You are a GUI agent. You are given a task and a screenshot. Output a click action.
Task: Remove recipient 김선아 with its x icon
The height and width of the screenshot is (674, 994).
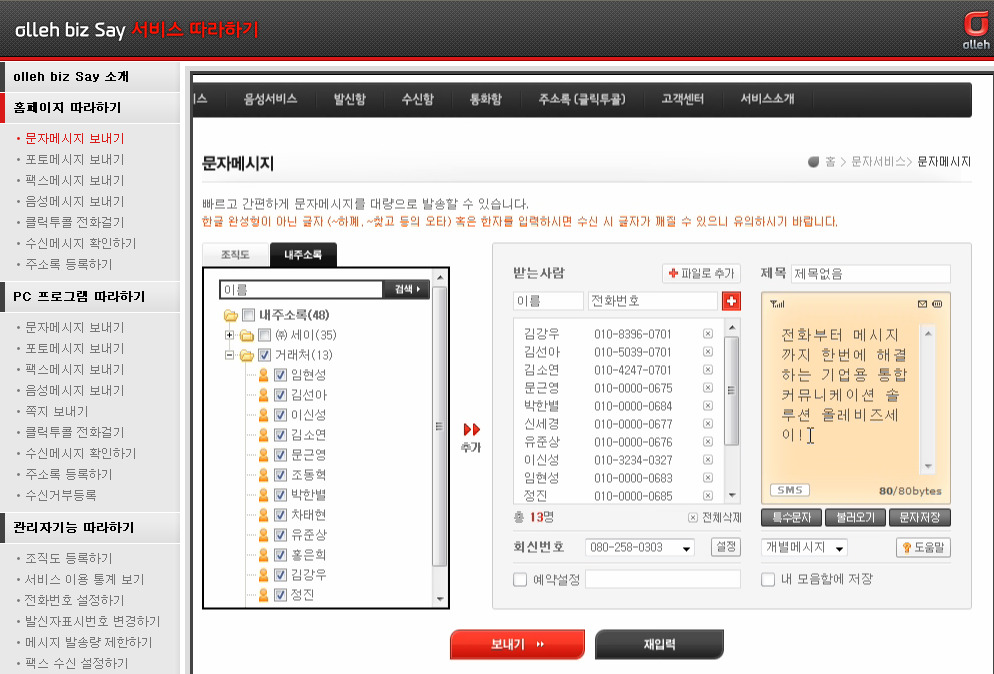708,352
